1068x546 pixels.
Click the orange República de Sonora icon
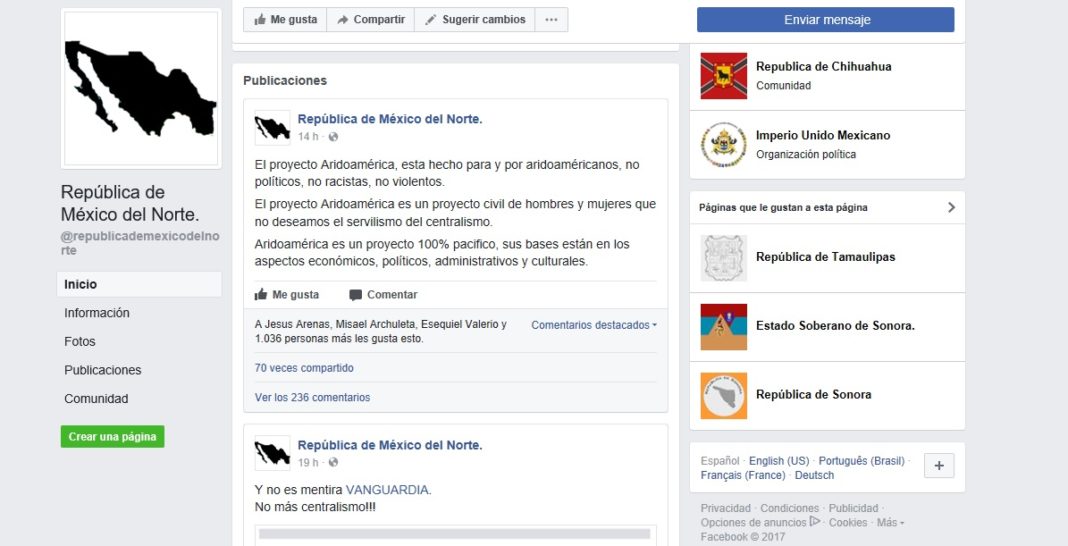click(x=723, y=396)
